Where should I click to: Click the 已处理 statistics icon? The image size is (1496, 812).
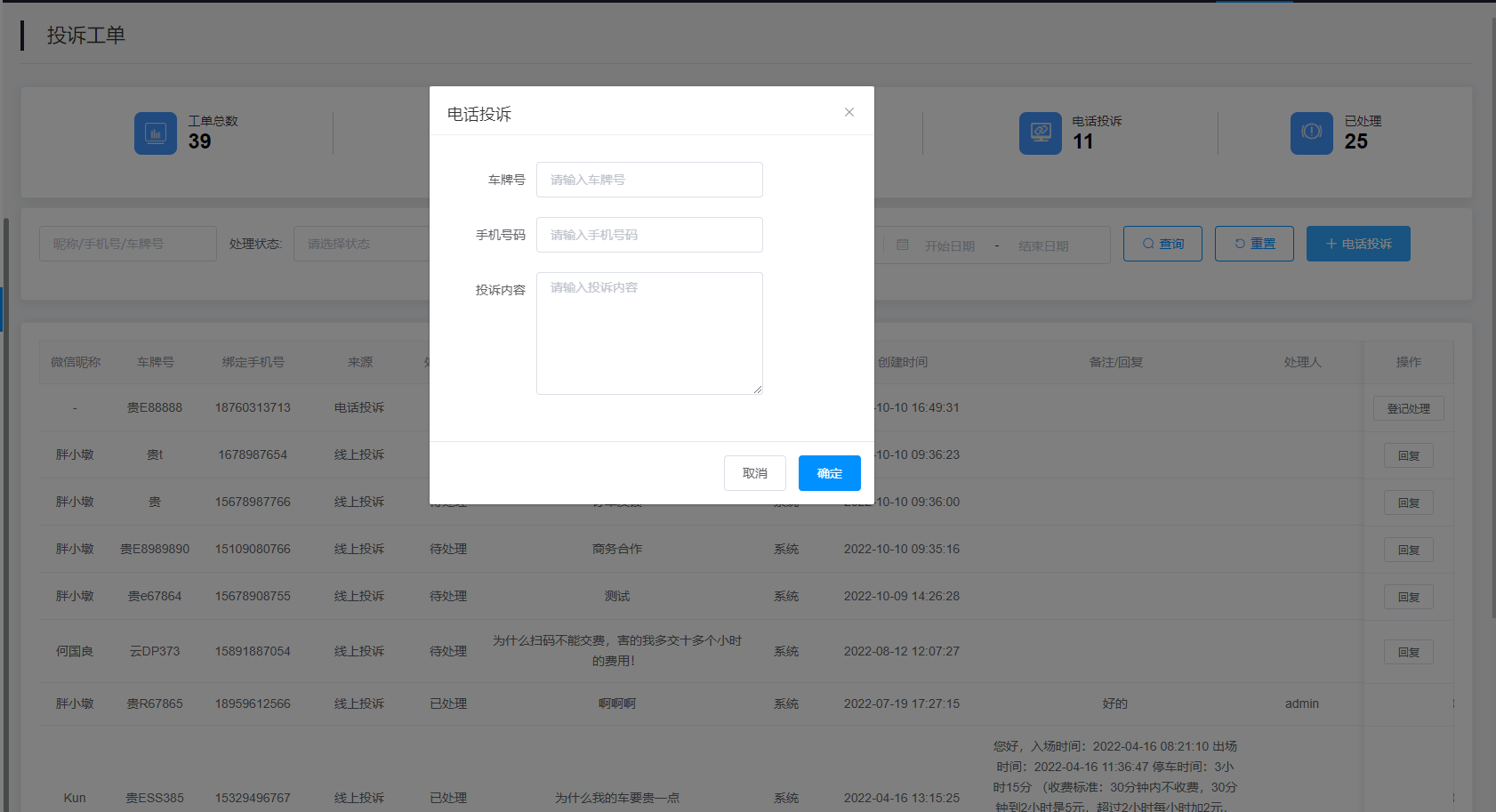tap(1311, 133)
